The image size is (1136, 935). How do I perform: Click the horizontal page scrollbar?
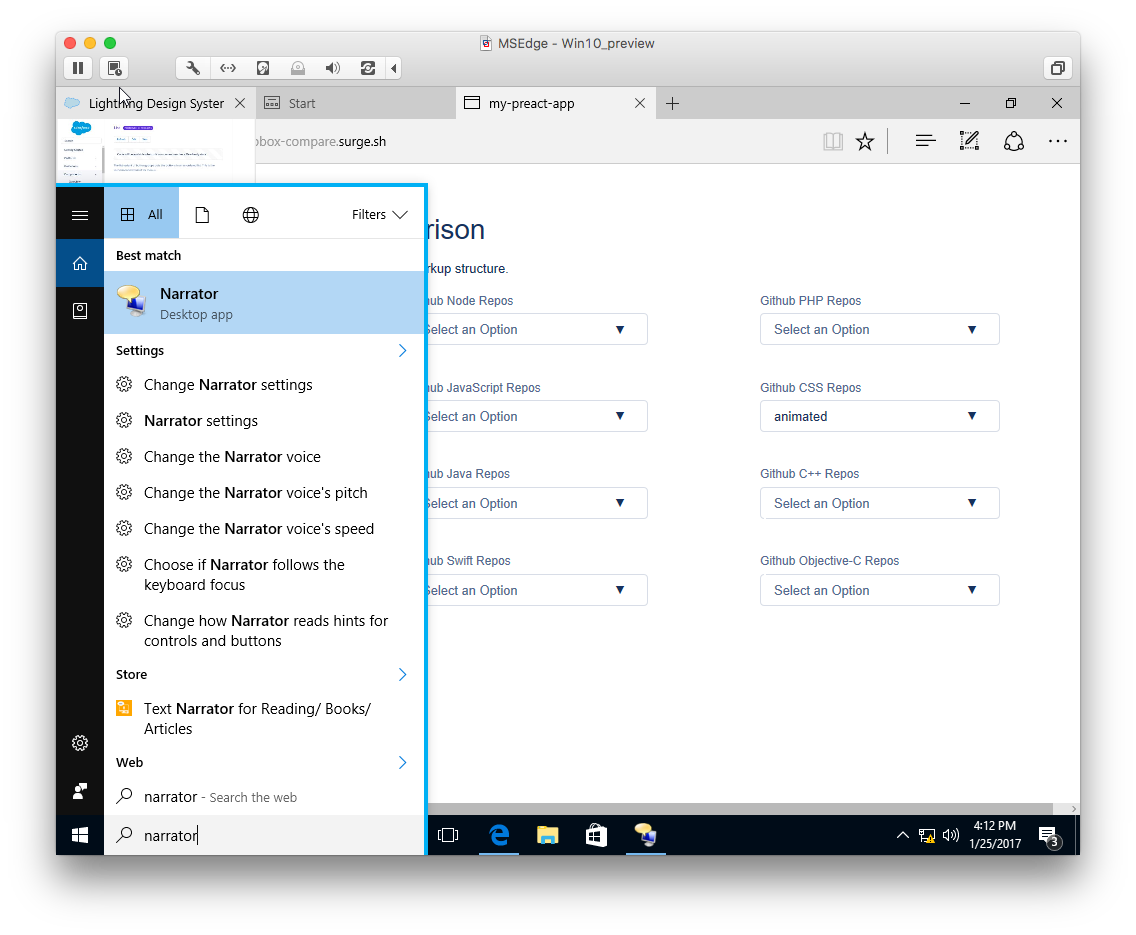[739, 808]
